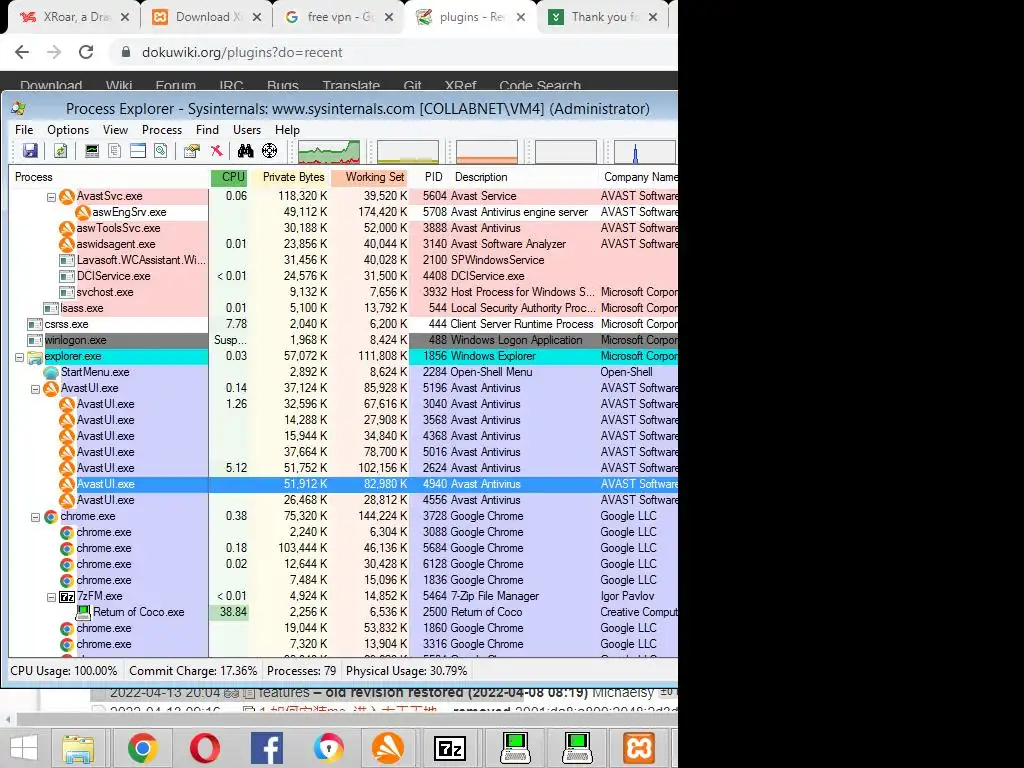Click the Process column header
Image resolution: width=1024 pixels, height=768 pixels.
tap(108, 177)
